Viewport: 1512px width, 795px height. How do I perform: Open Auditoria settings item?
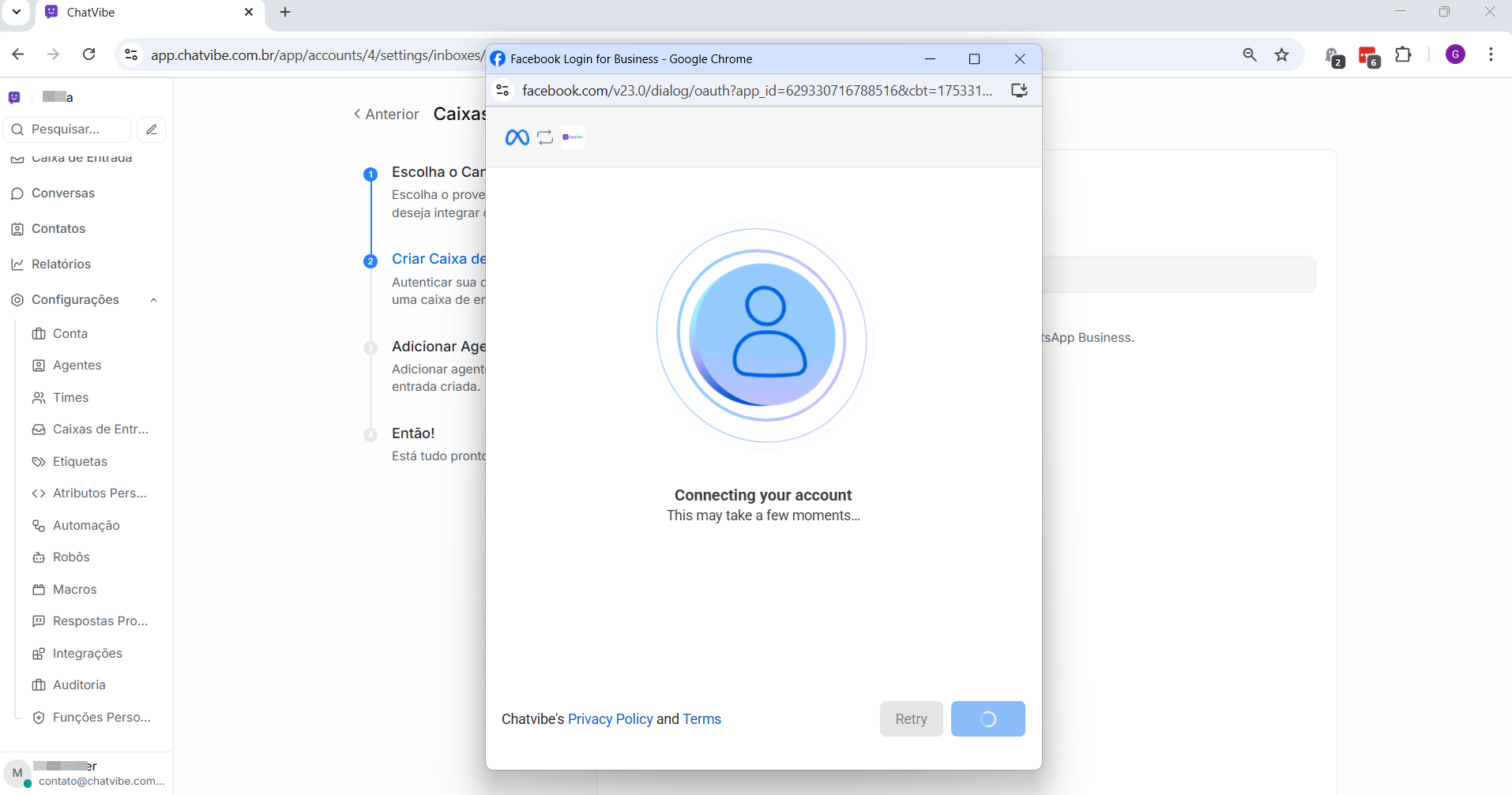pyautogui.click(x=79, y=685)
